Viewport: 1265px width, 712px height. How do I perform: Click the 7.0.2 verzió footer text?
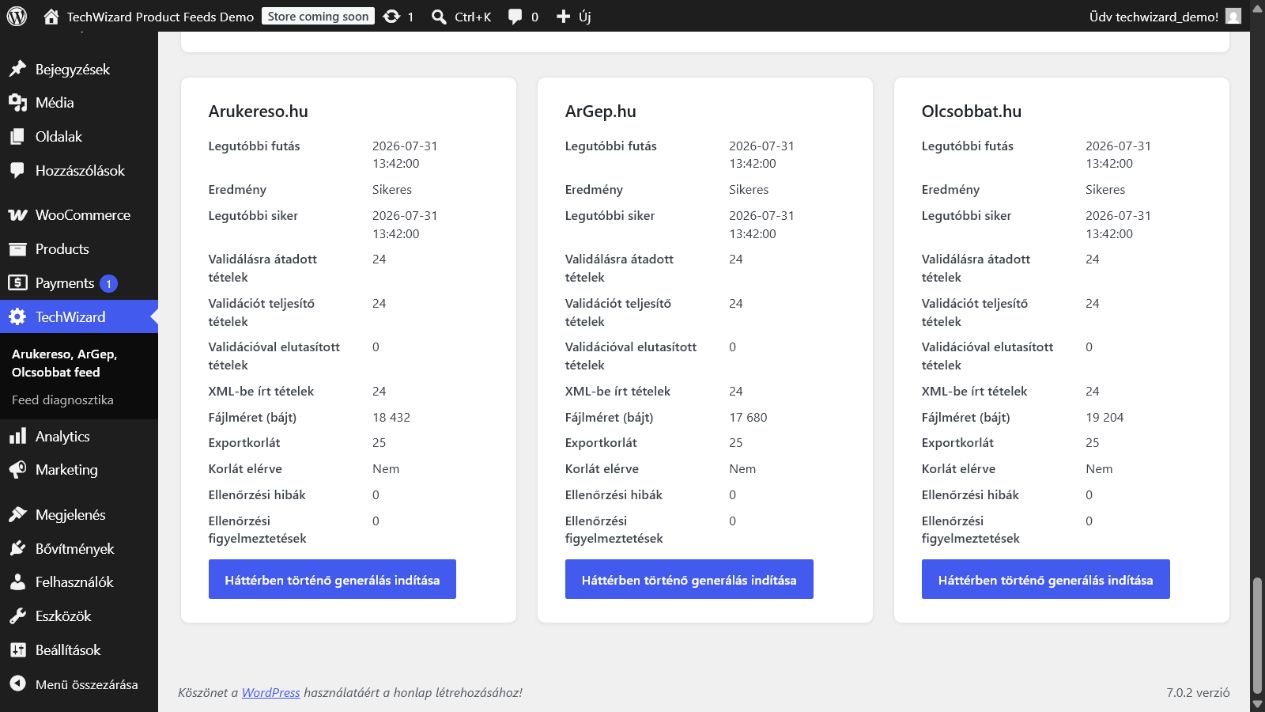(1198, 692)
